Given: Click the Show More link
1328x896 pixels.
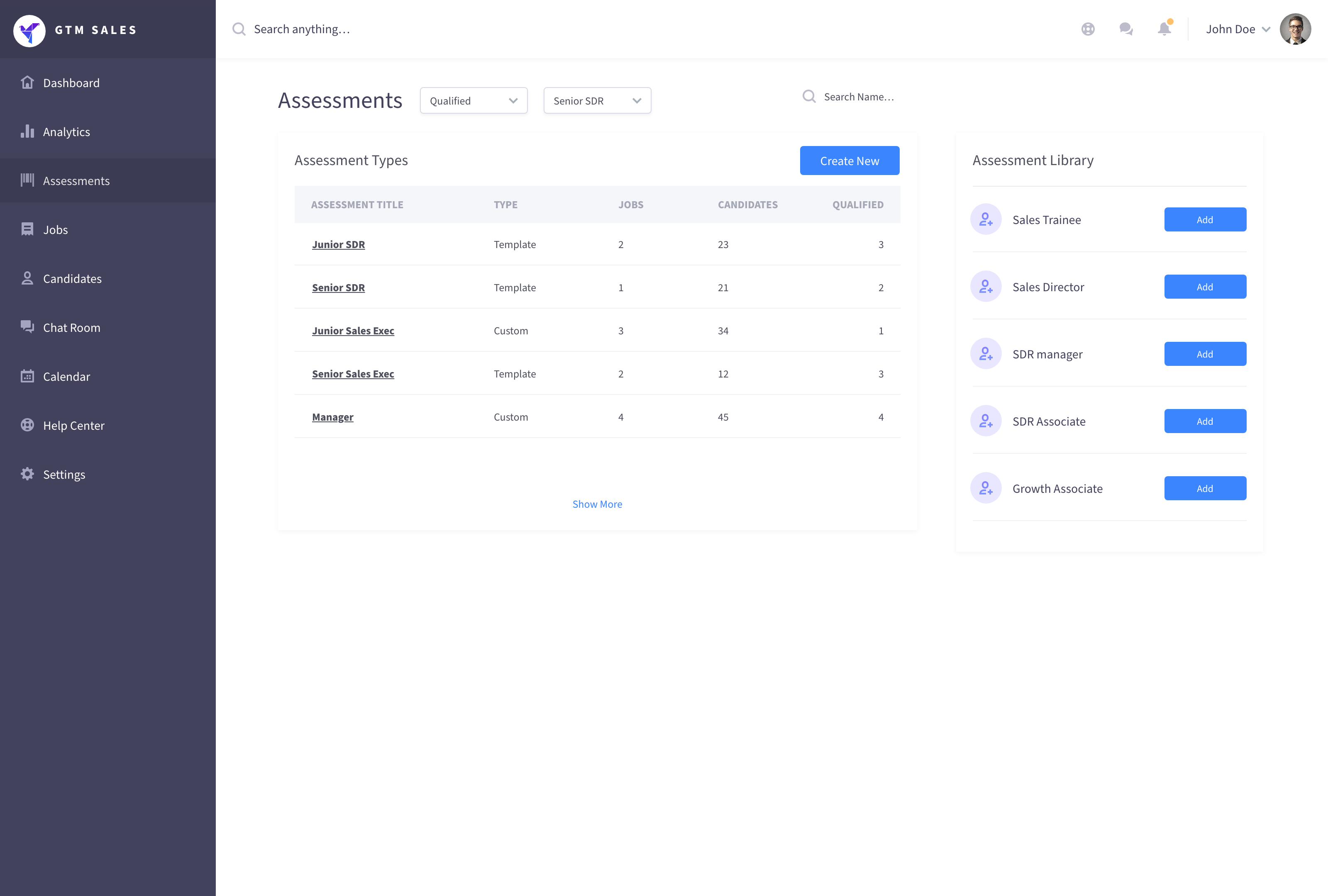Looking at the screenshot, I should pos(597,504).
